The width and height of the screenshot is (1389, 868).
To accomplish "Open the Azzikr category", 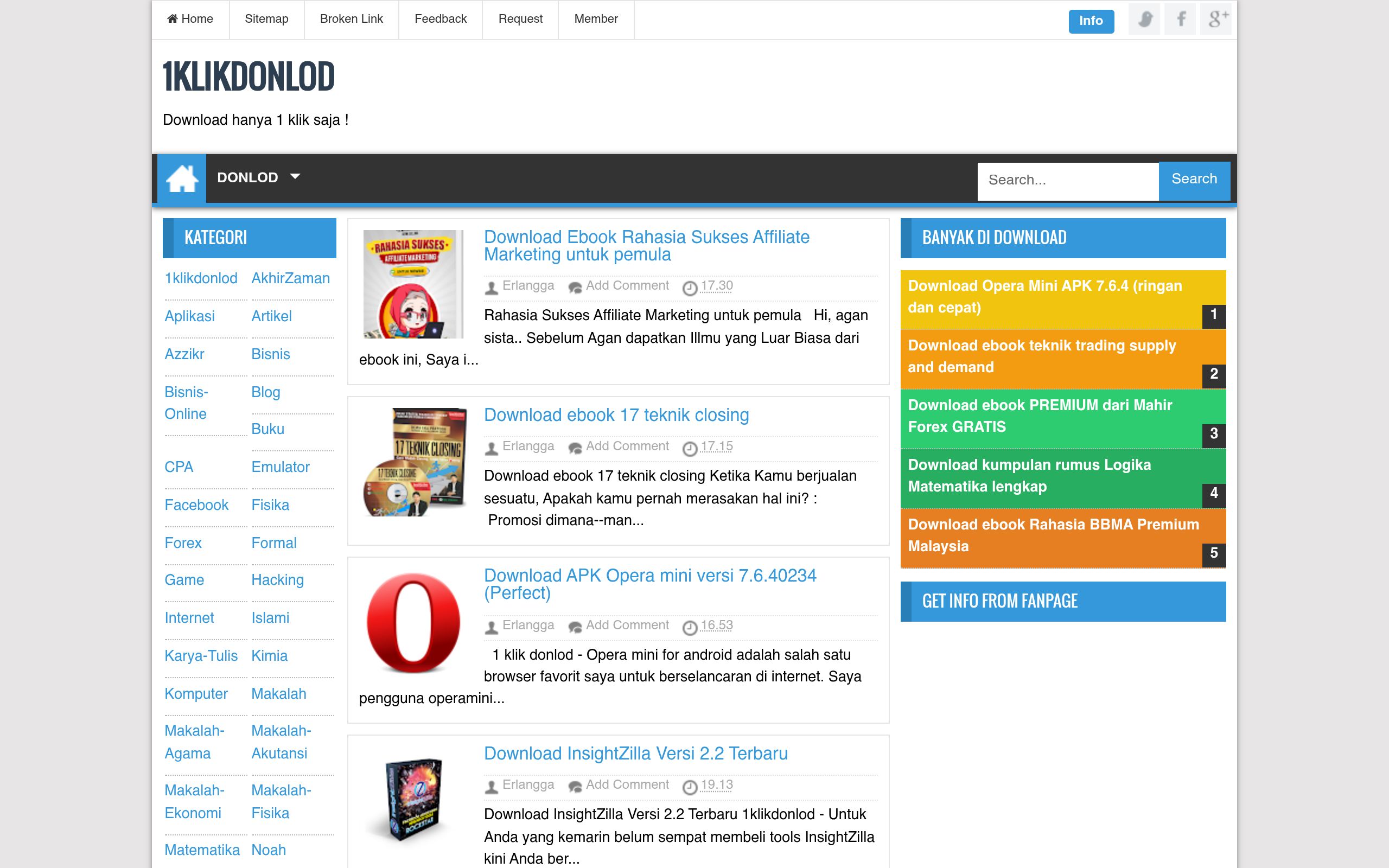I will point(184,354).
